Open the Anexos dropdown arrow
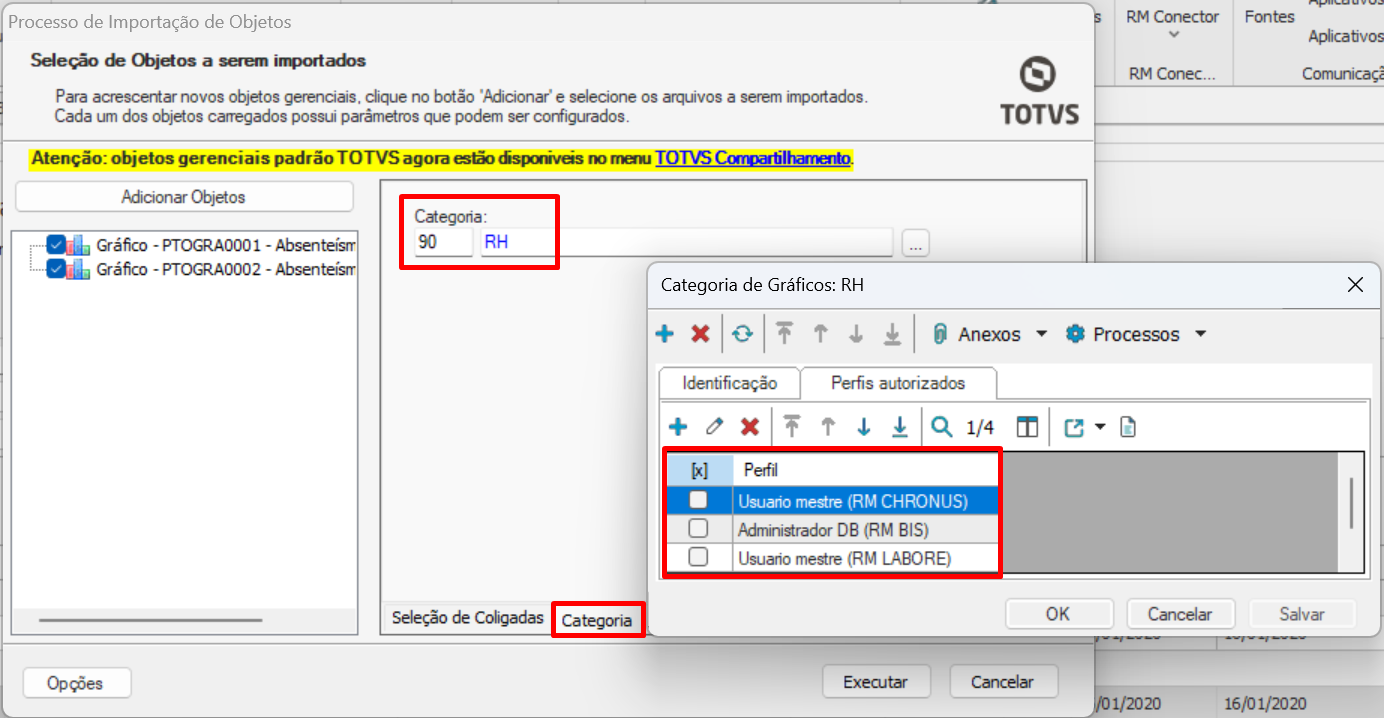This screenshot has width=1384, height=718. point(1041,334)
